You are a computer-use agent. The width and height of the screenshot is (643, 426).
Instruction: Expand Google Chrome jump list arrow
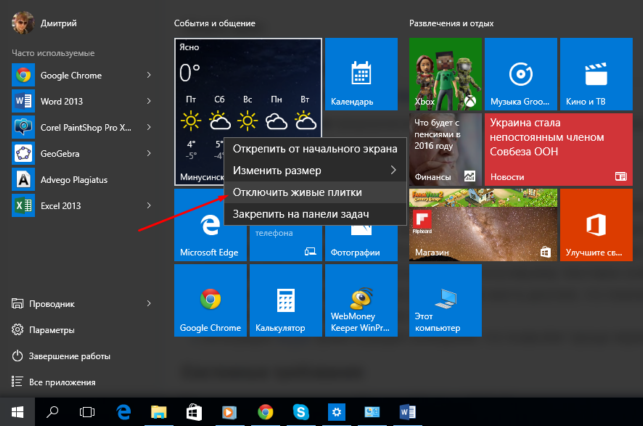pyautogui.click(x=149, y=75)
